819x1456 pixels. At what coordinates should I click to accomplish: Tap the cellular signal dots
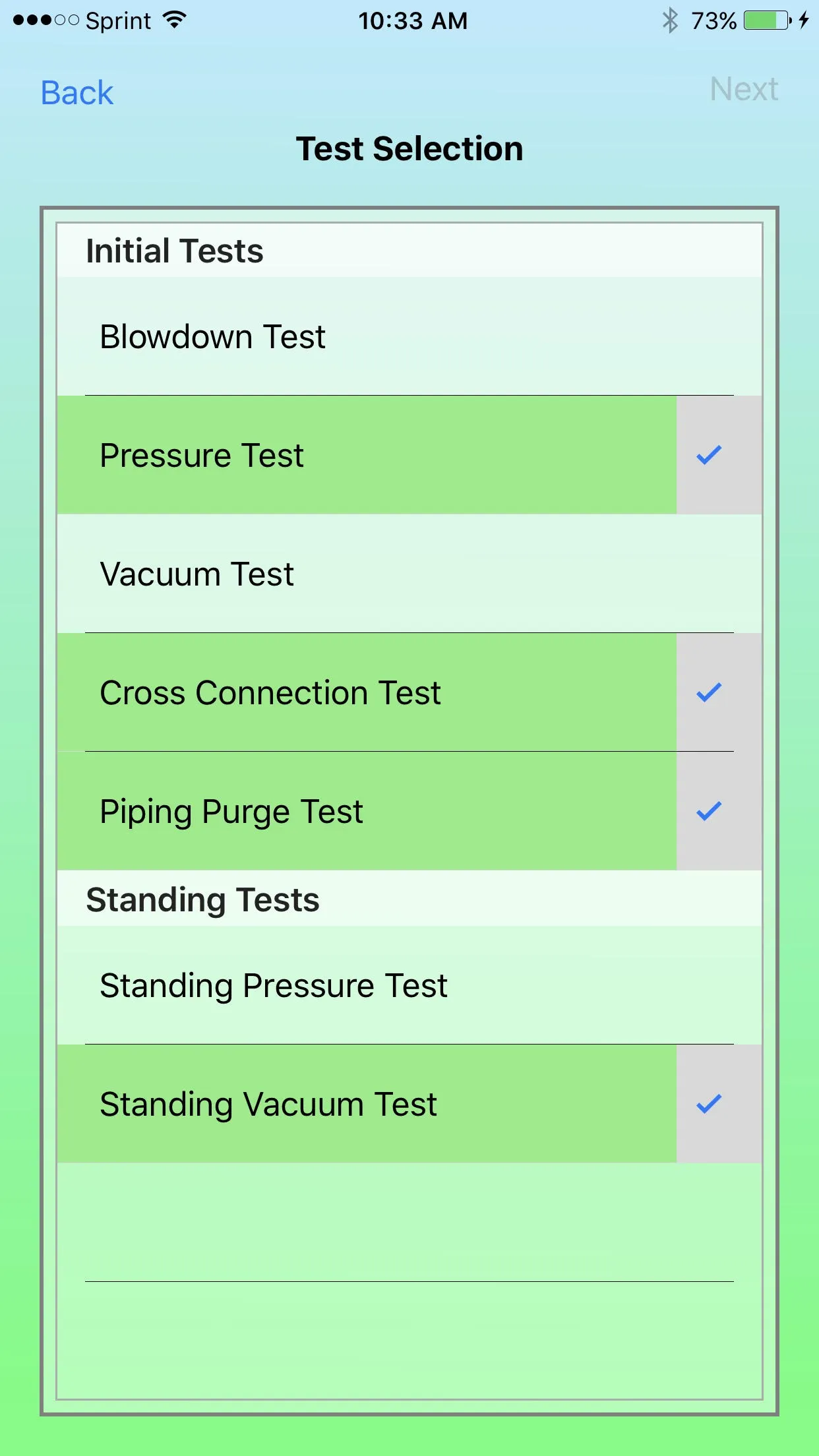pyautogui.click(x=45, y=20)
